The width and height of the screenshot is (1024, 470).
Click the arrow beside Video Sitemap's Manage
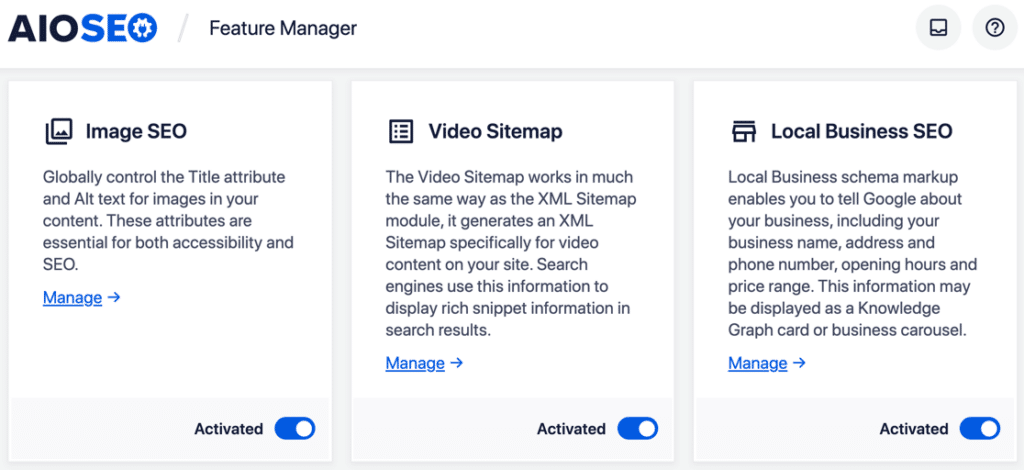[x=457, y=363]
